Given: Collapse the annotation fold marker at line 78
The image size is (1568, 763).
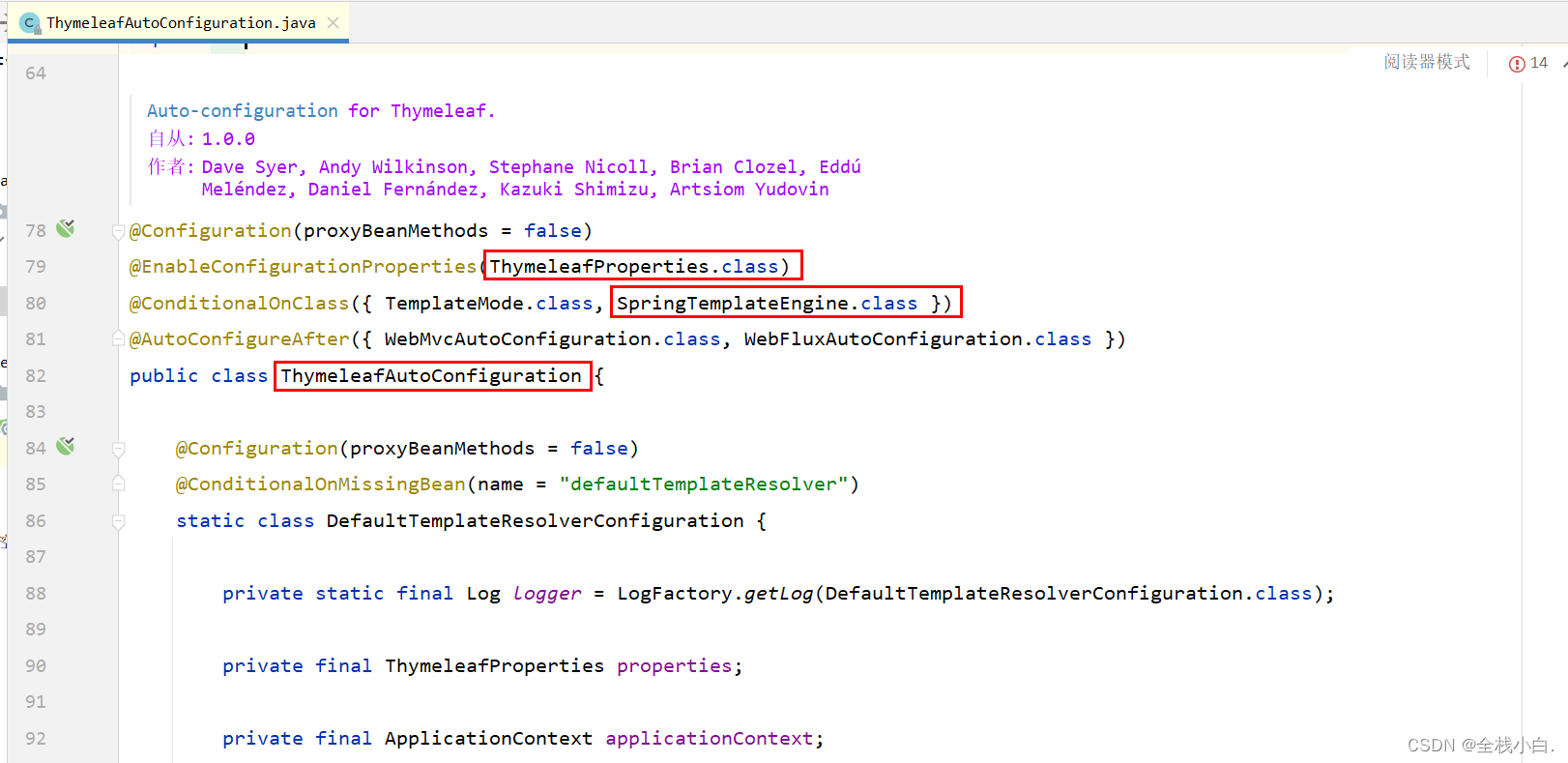Looking at the screenshot, I should point(118,231).
